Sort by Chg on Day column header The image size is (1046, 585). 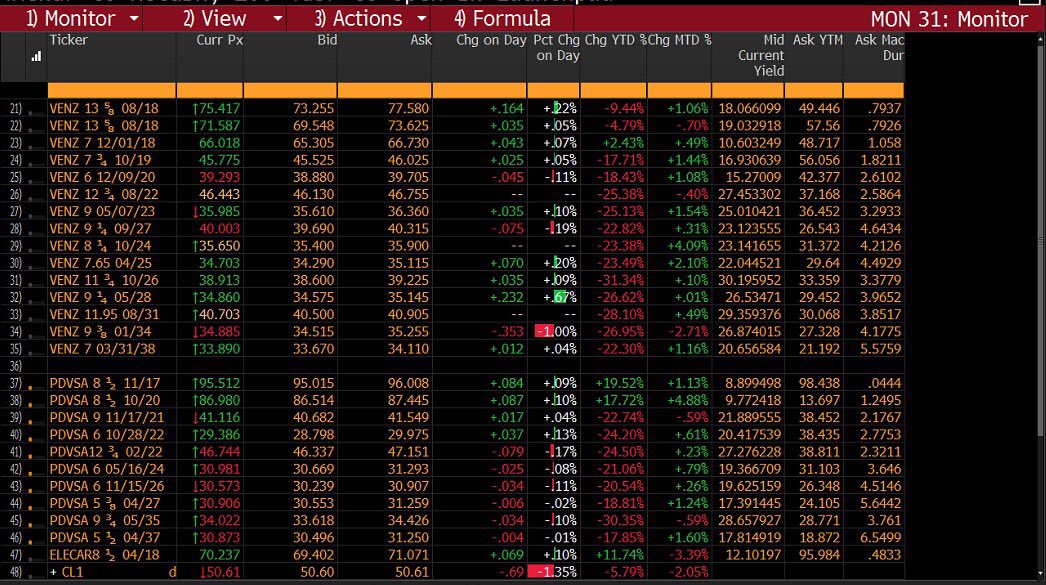pos(491,40)
